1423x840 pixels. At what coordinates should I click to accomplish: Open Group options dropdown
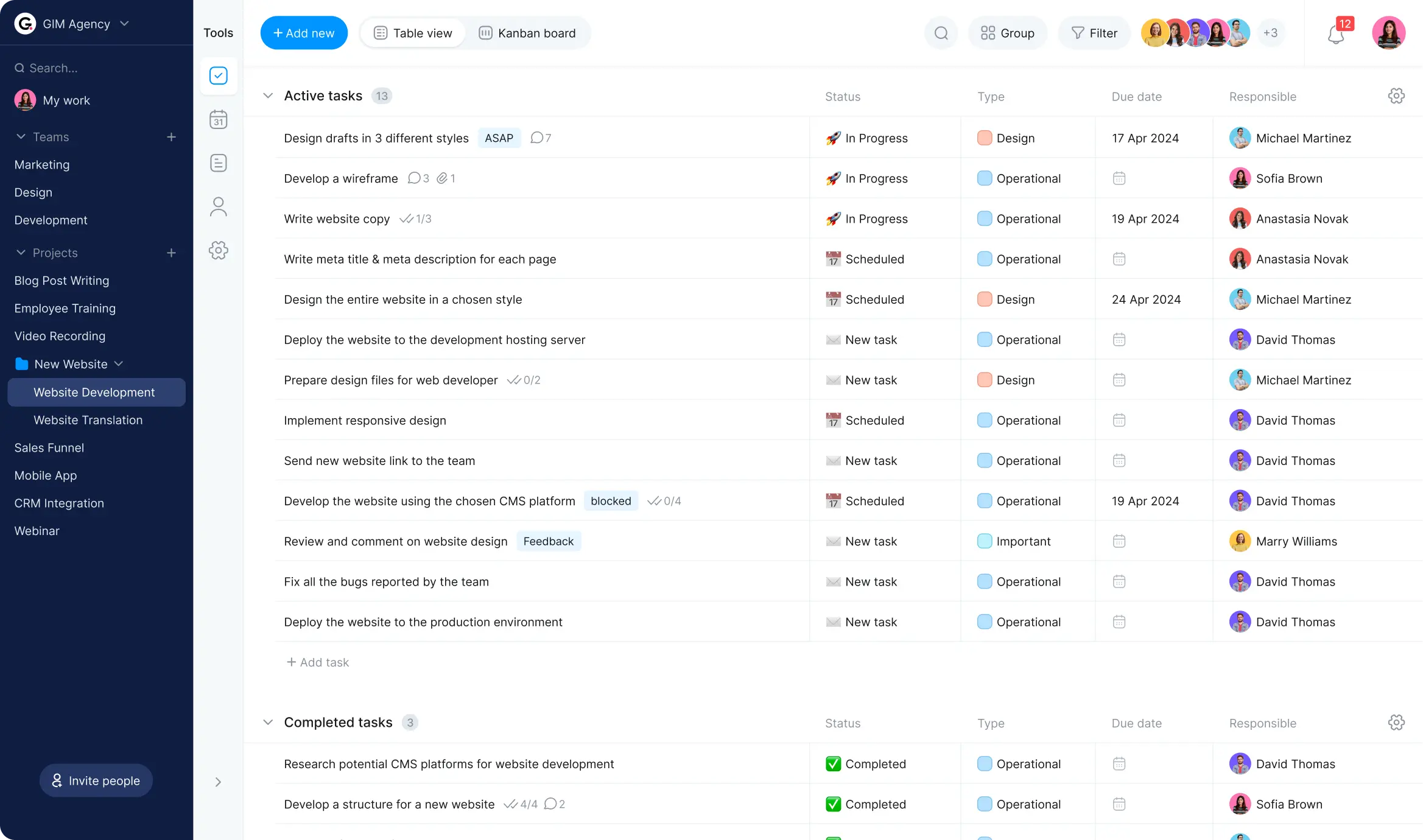point(1007,33)
